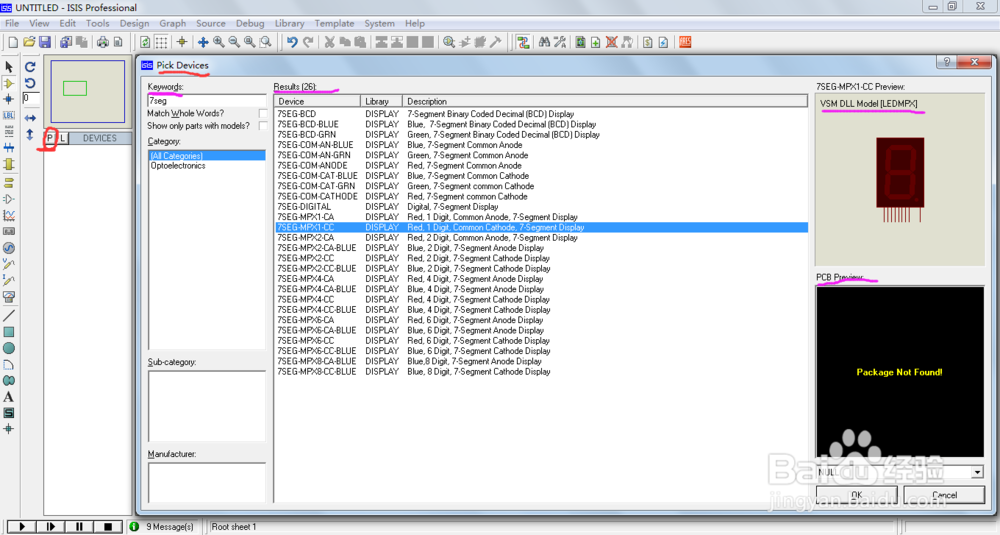Select device 7SEG-MPX1-CA row
This screenshot has width=1000, height=535.
coord(541,217)
